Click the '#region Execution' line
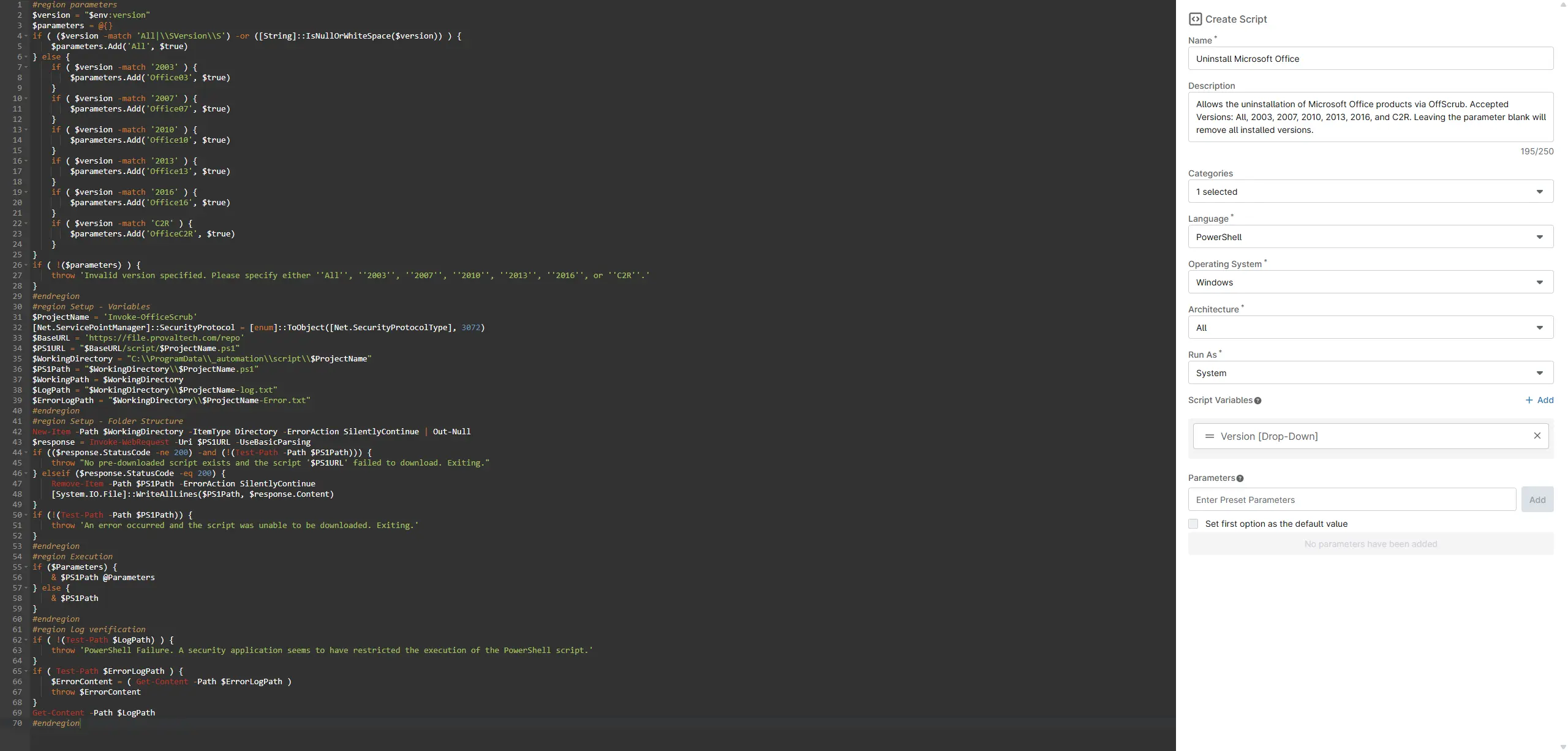Viewport: 1568px width, 751px height. 72,557
